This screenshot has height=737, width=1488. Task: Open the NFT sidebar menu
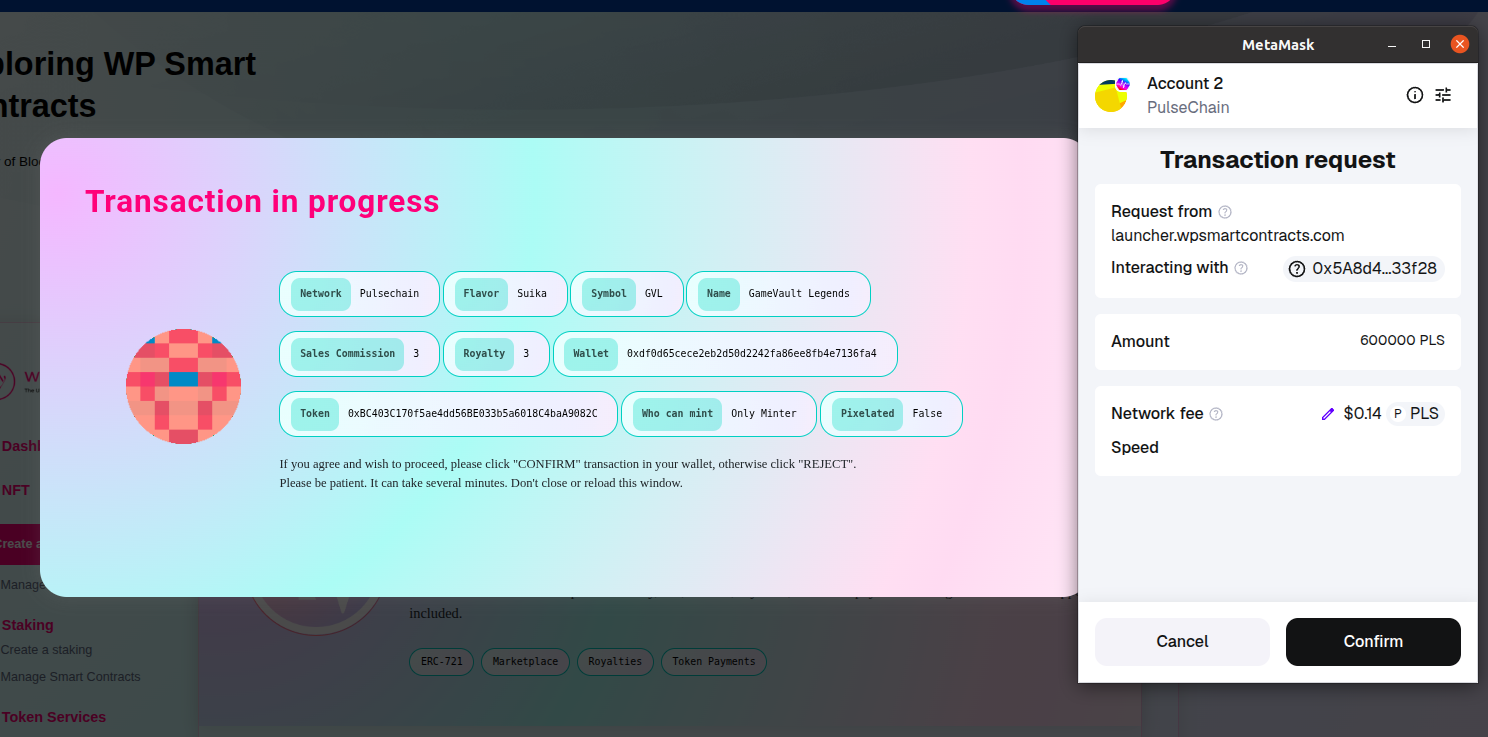tap(16, 490)
